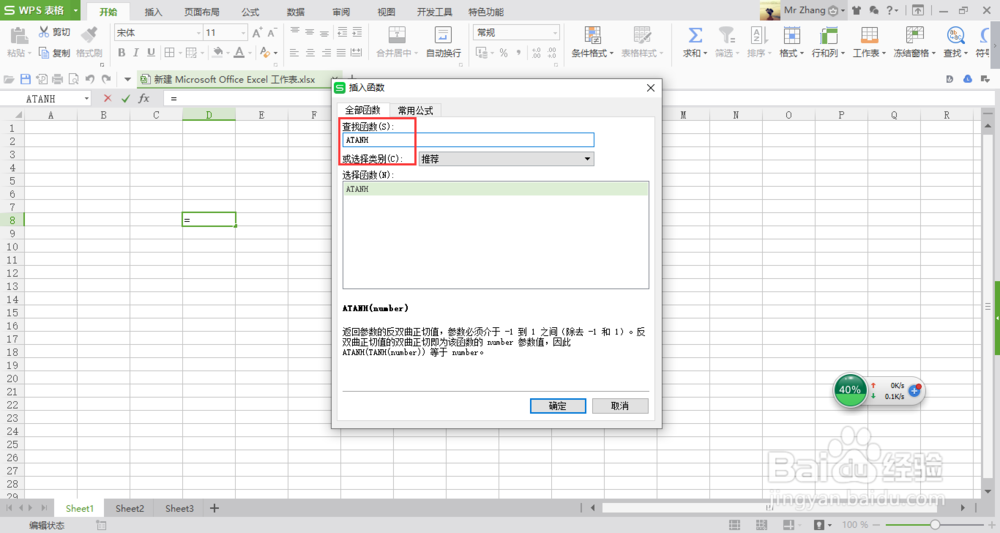Click the Format (格式) icon

(x=791, y=36)
